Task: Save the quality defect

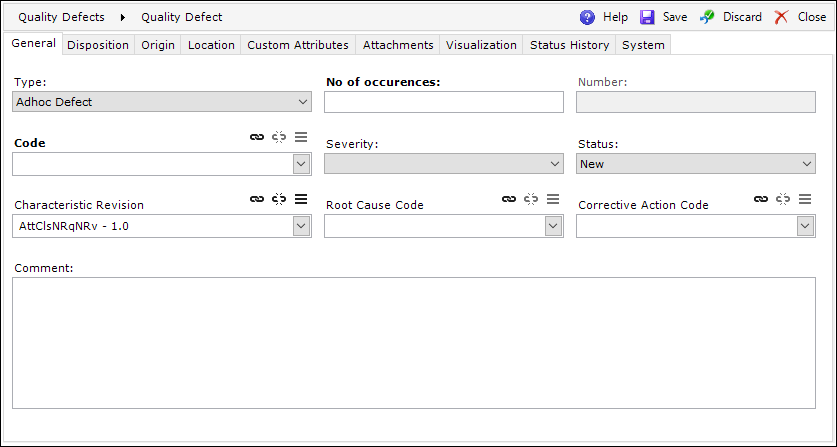Action: (663, 17)
